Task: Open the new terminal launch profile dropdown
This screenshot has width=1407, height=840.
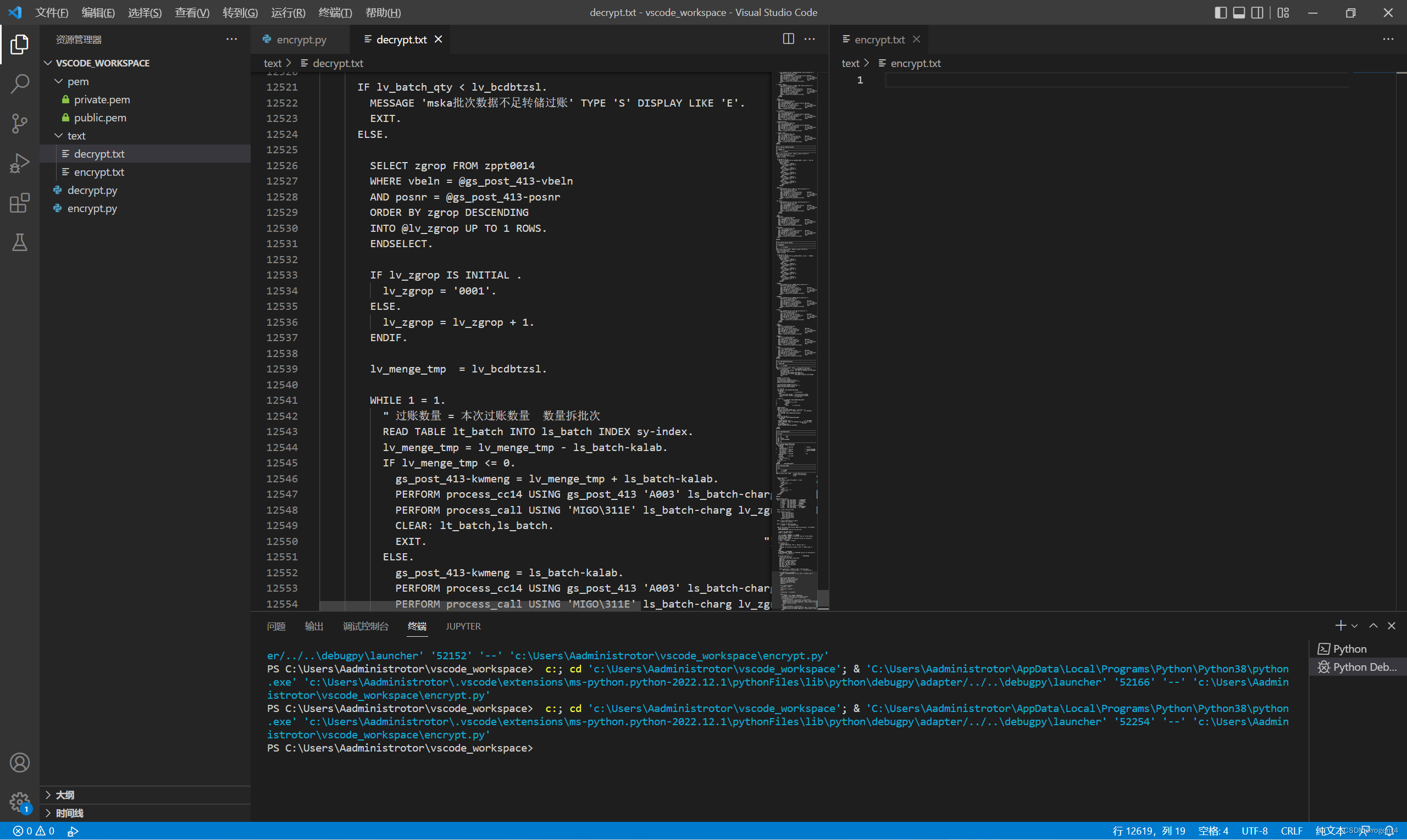Action: point(1354,626)
